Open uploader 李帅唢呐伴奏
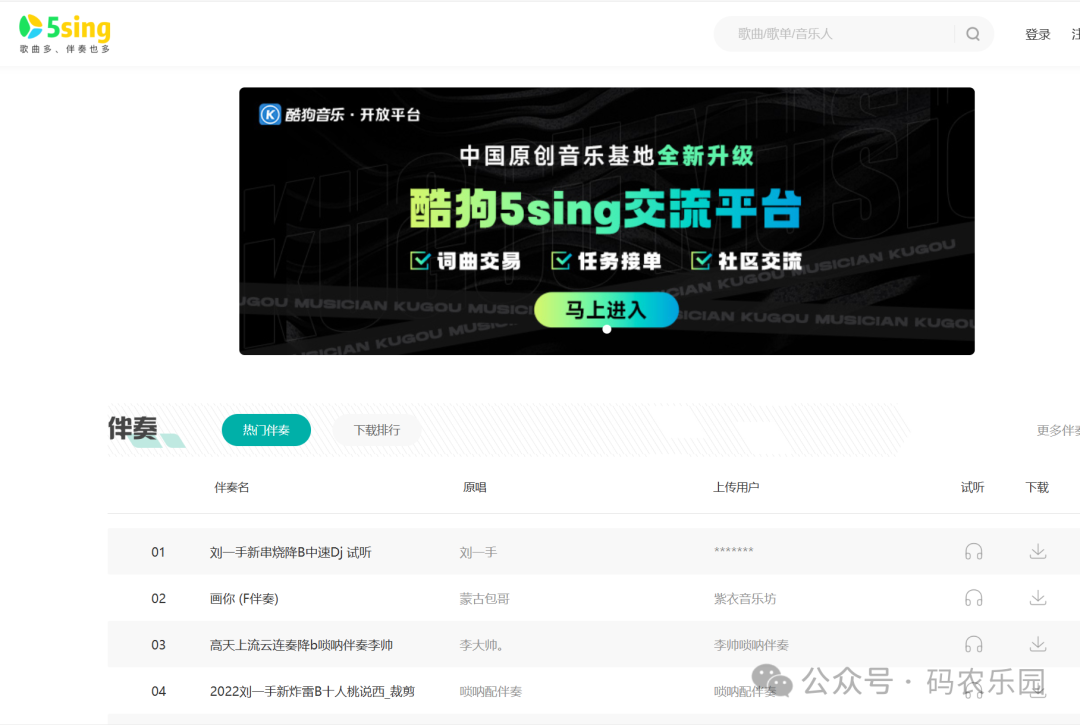1080x725 pixels. coord(751,645)
